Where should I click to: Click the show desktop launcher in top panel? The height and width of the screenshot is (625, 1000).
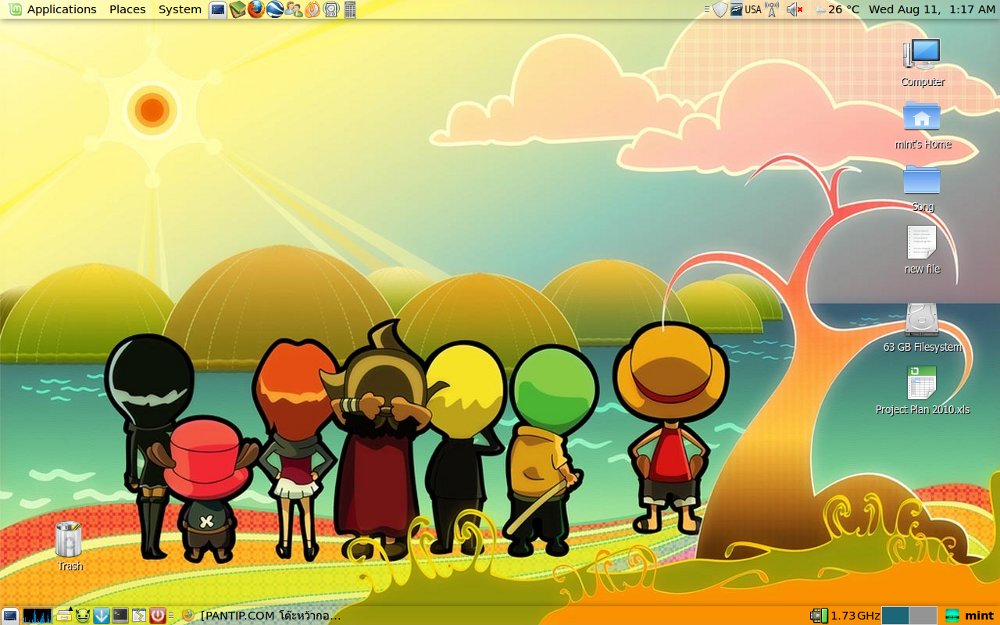(217, 10)
